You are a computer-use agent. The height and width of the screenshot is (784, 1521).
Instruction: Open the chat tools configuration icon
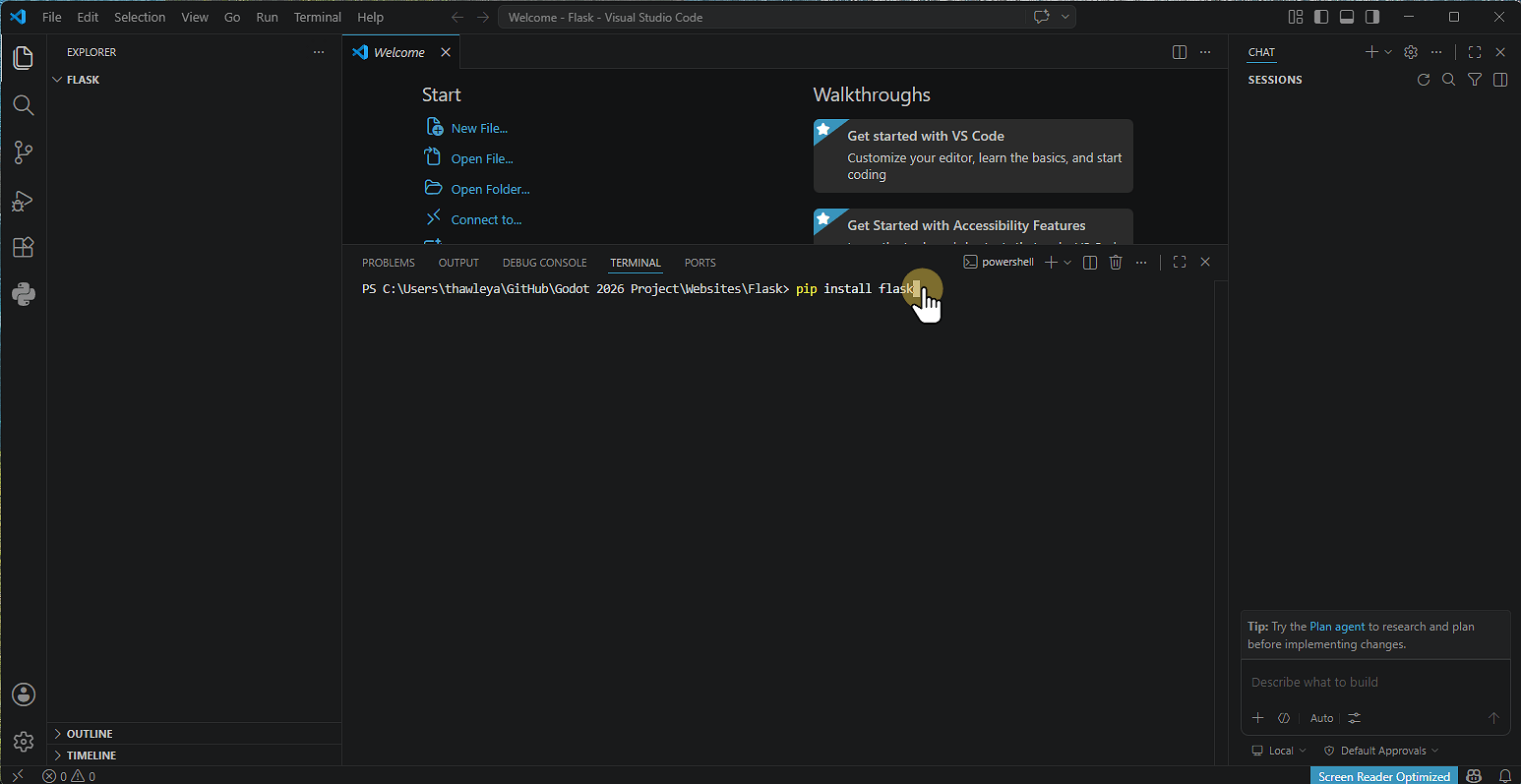coord(1355,718)
